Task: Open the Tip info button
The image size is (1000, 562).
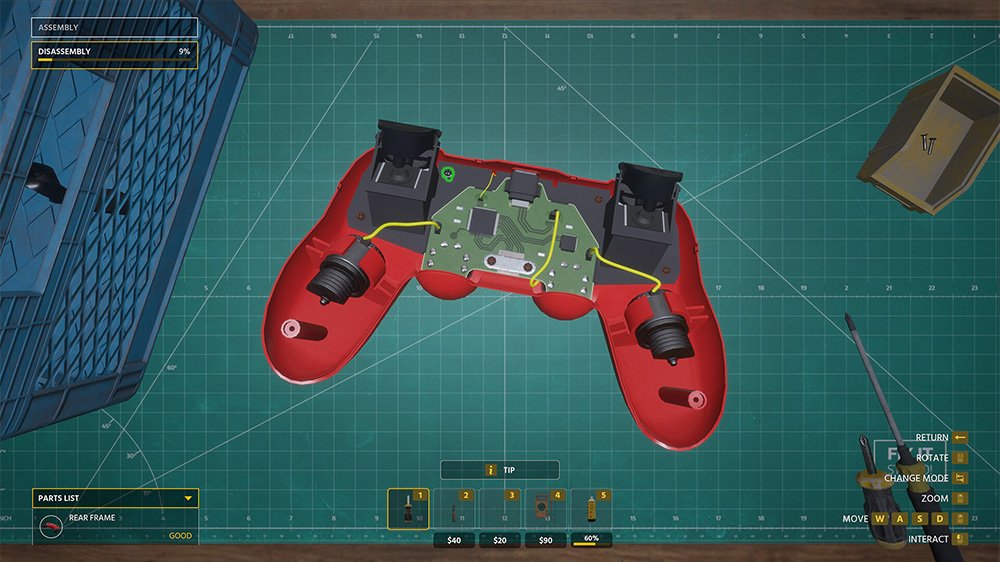Action: tap(499, 469)
